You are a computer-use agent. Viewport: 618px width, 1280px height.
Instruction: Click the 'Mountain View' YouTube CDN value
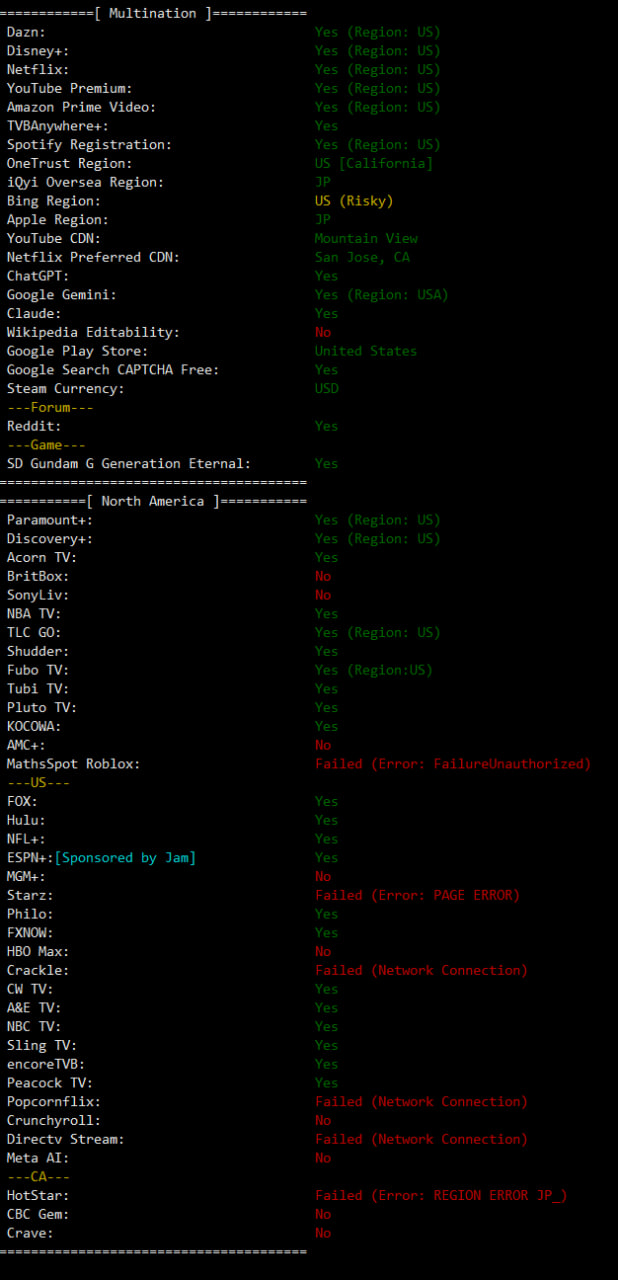(366, 238)
